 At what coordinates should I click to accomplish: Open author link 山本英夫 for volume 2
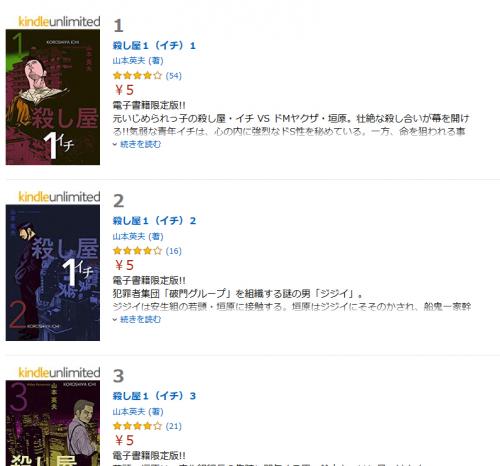pyautogui.click(x=129, y=236)
